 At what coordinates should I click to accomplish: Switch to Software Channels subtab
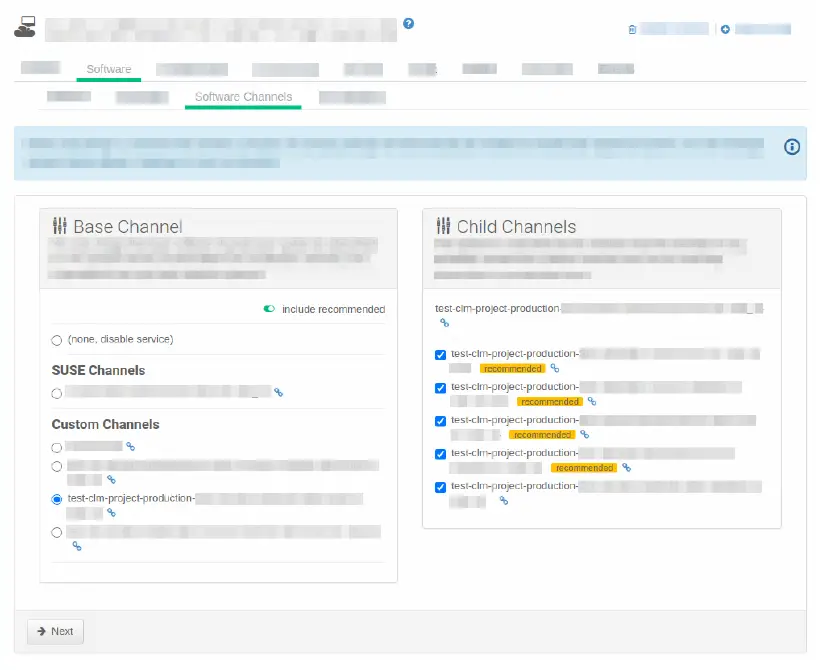coord(243,97)
